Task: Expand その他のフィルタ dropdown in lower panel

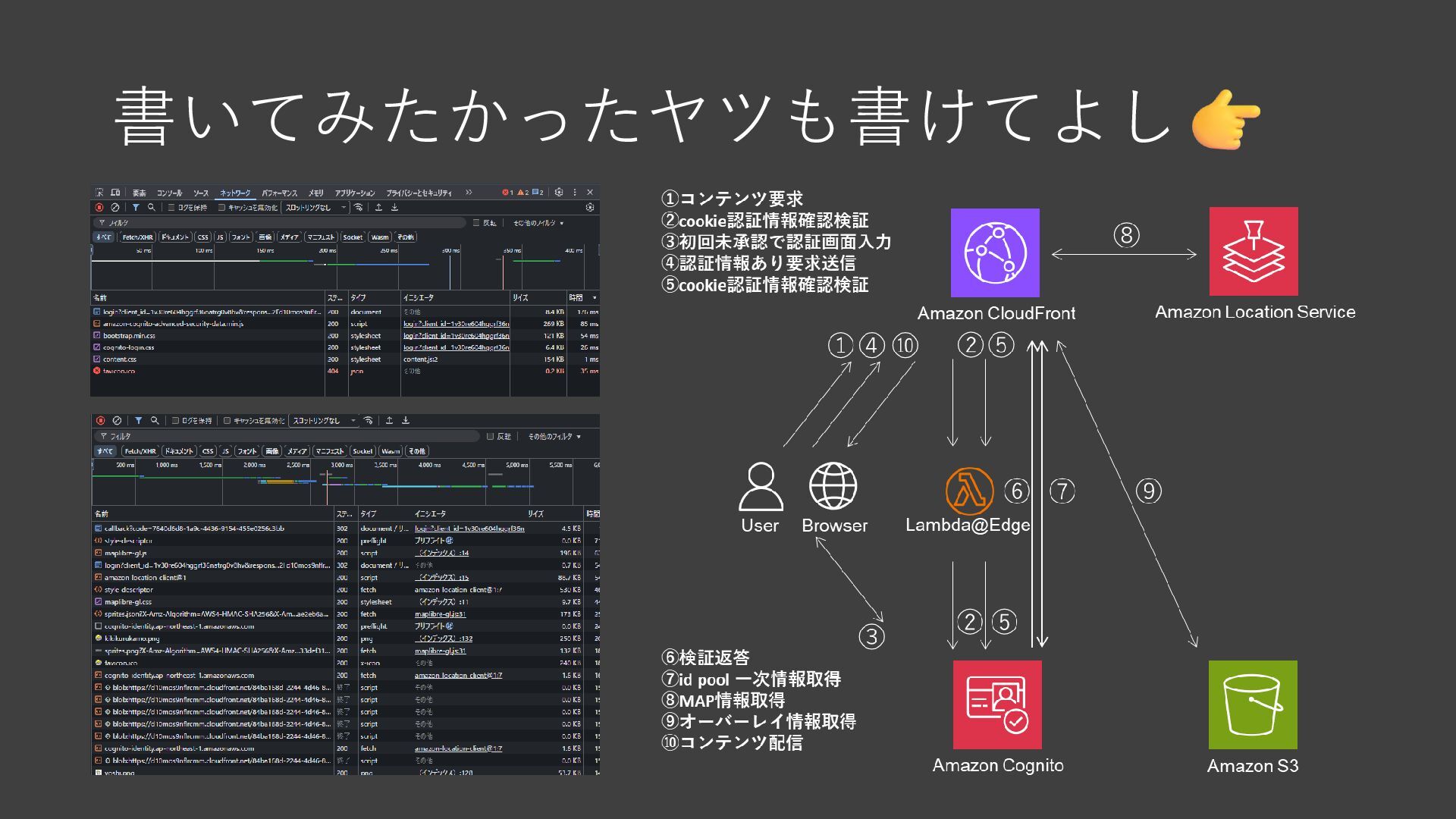Action: (554, 436)
